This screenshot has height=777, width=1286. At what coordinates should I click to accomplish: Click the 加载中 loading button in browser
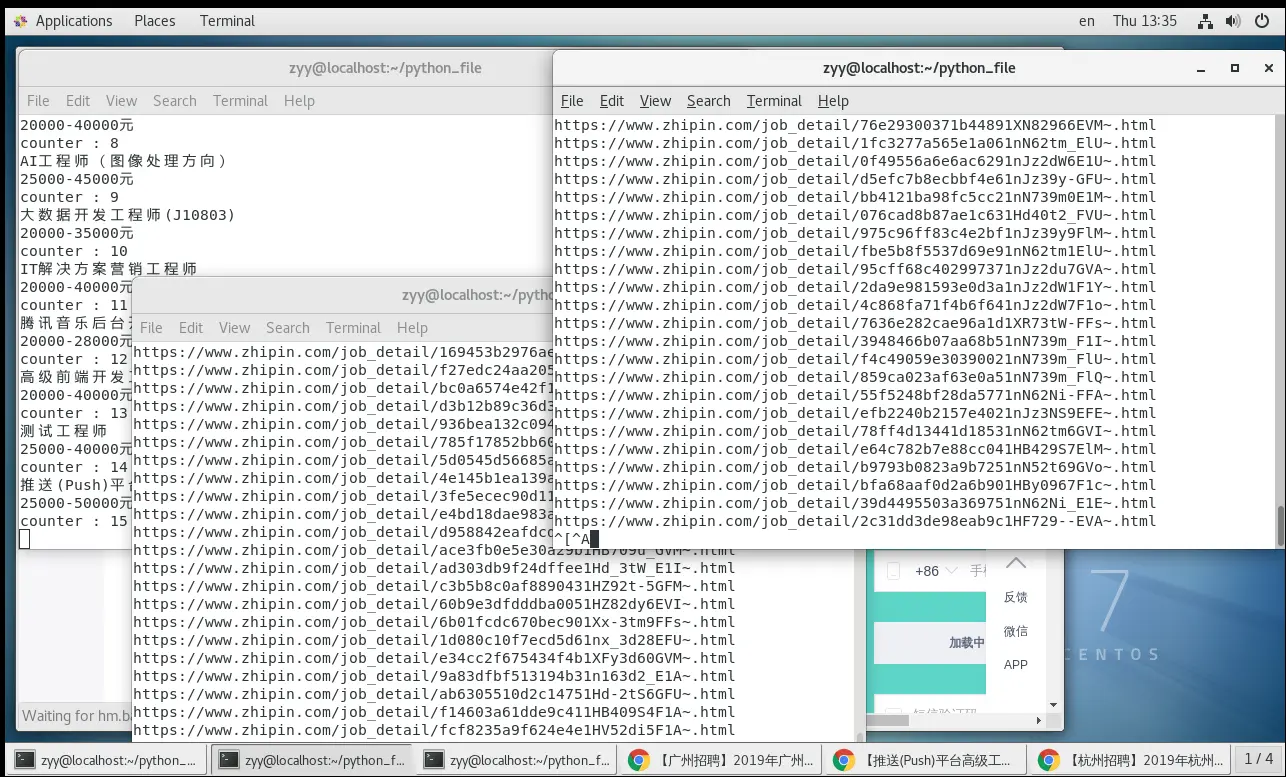coord(930,642)
